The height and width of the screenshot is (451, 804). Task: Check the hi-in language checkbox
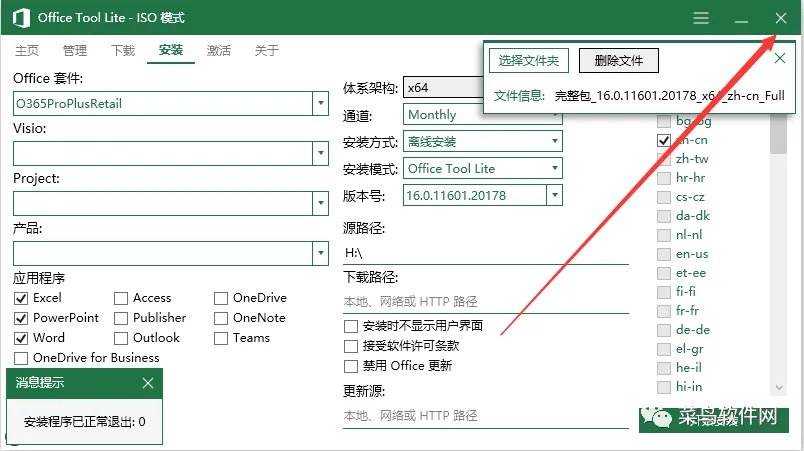(x=664, y=386)
